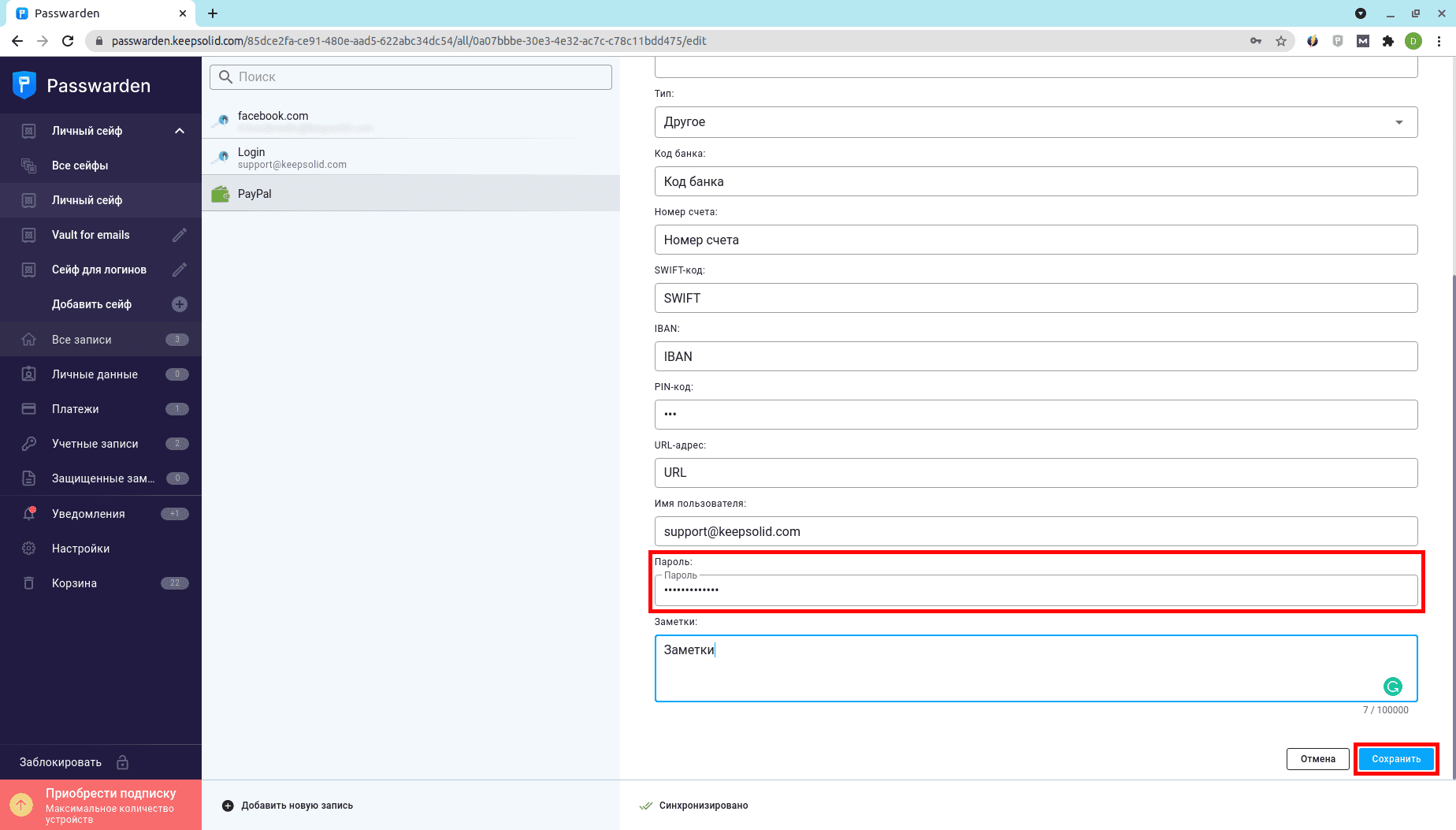Go to Настройки in the sidebar
This screenshot has width=1456, height=830.
pyautogui.click(x=80, y=549)
